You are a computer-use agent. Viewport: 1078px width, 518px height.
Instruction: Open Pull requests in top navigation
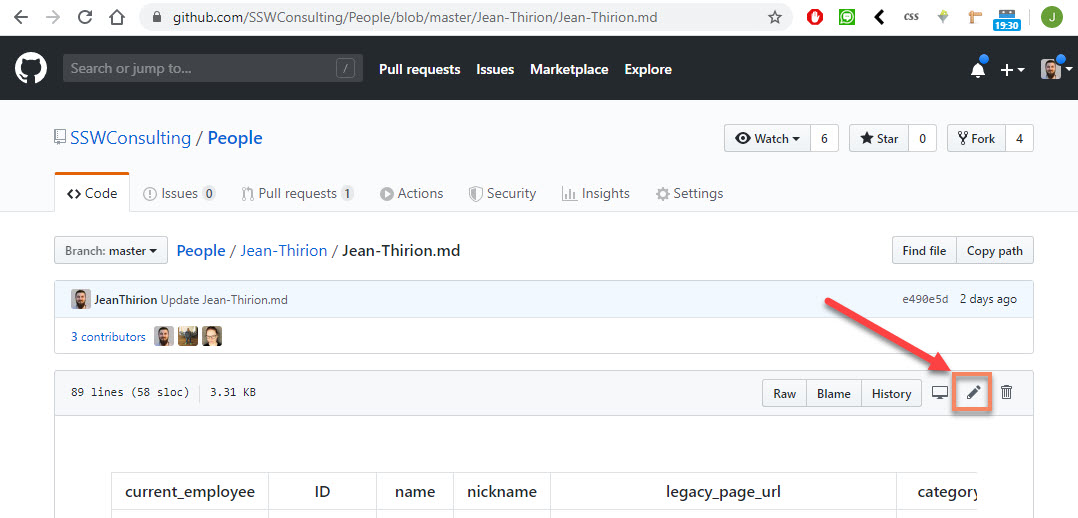click(x=419, y=69)
